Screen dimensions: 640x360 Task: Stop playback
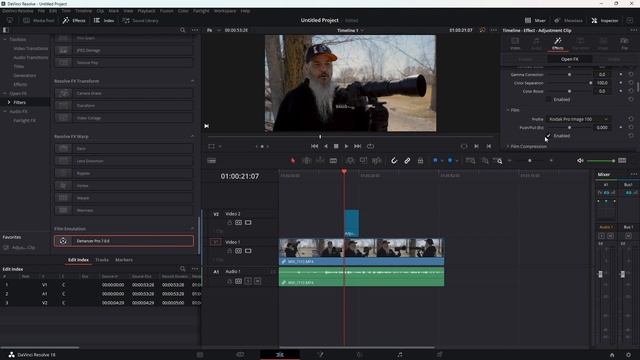tap(336, 146)
